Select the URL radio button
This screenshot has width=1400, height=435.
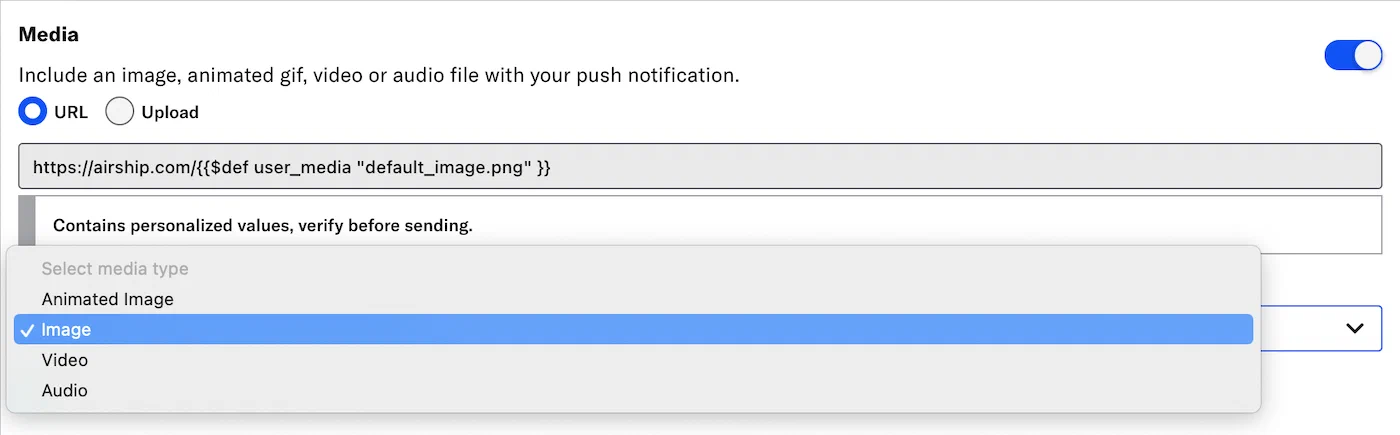point(33,112)
